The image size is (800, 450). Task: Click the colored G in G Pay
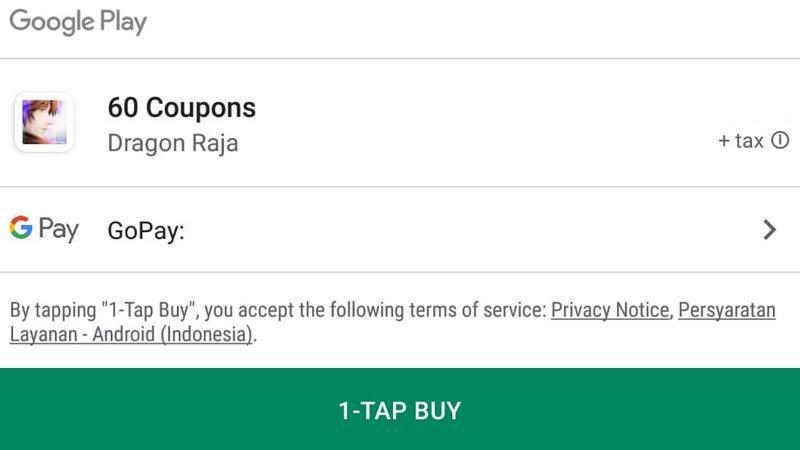pos(21,227)
